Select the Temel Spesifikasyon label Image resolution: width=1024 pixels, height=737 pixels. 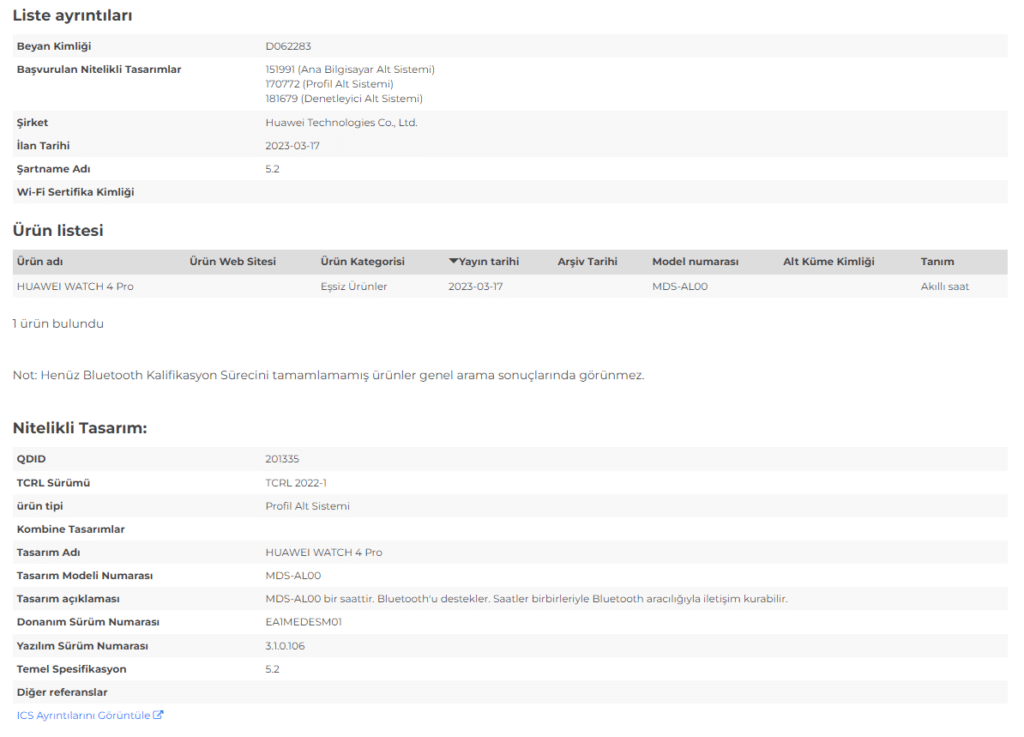pos(72,669)
